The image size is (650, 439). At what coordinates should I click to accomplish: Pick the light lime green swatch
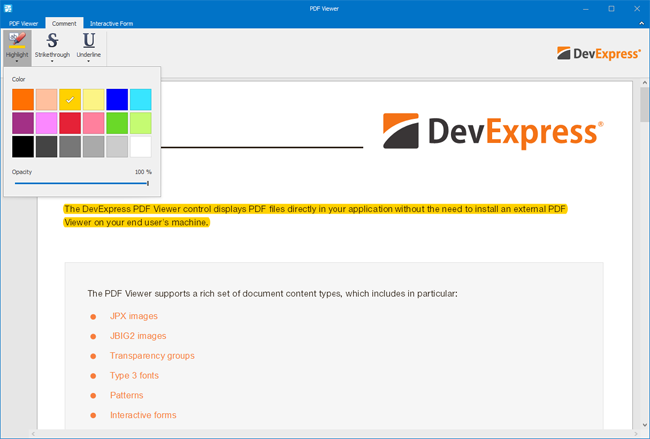click(141, 123)
